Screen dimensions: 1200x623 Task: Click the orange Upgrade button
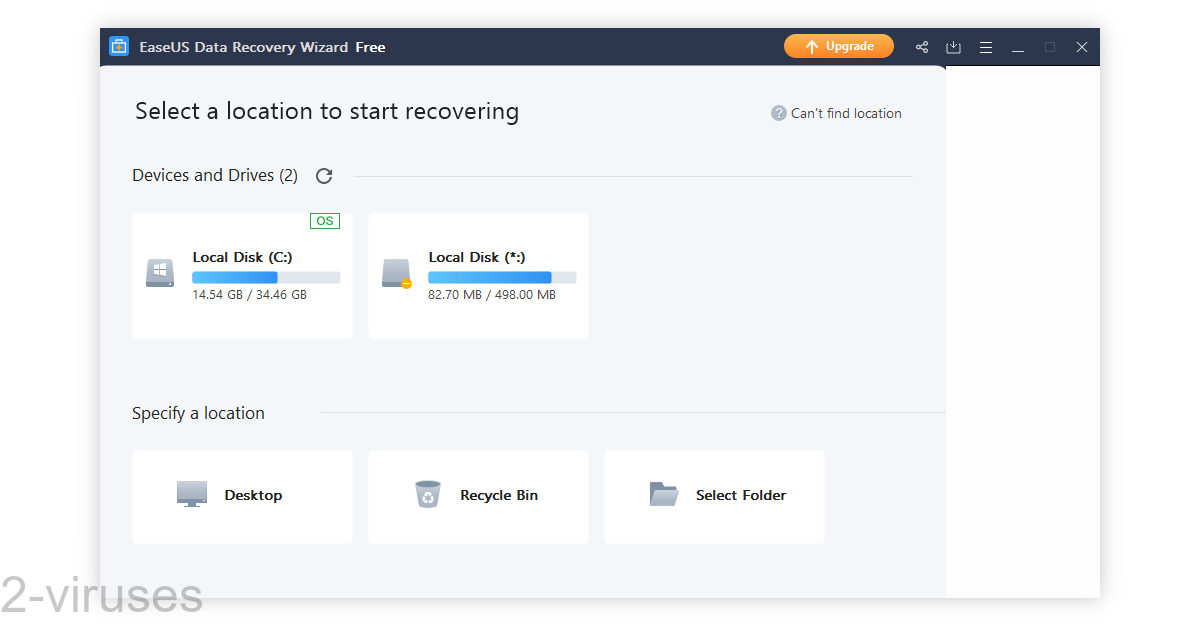(838, 47)
